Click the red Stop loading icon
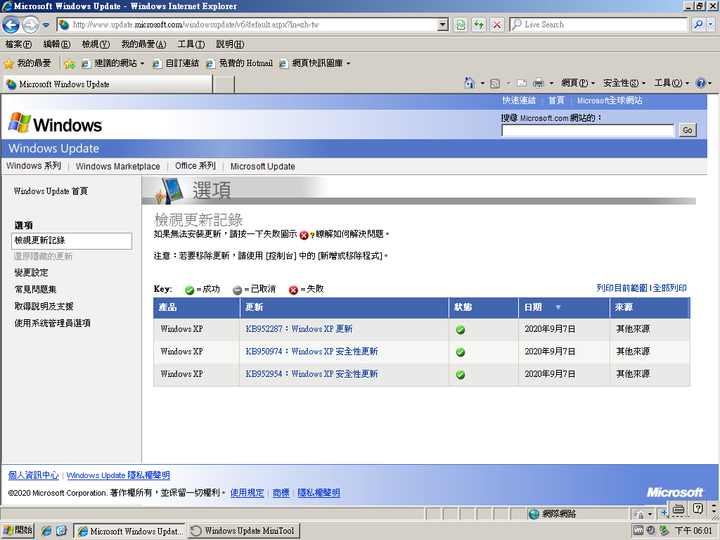The width and height of the screenshot is (720, 540). point(497,25)
